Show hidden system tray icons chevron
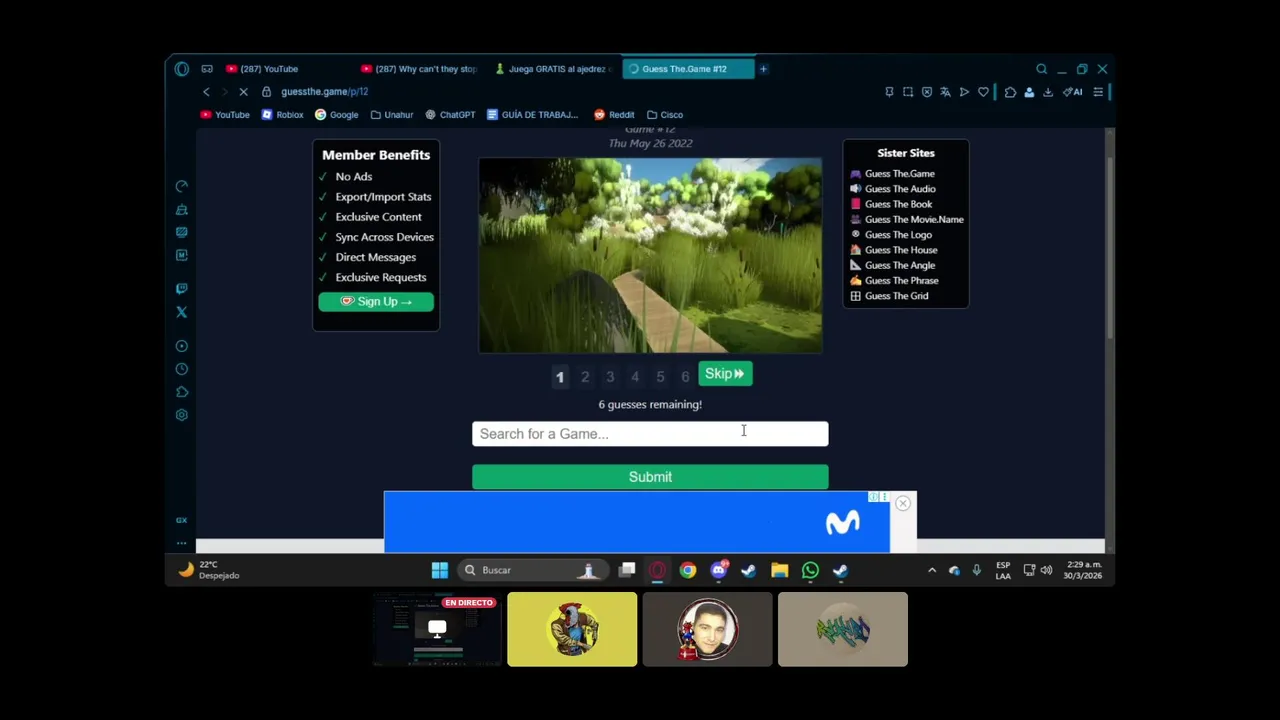1280x720 pixels. point(932,570)
